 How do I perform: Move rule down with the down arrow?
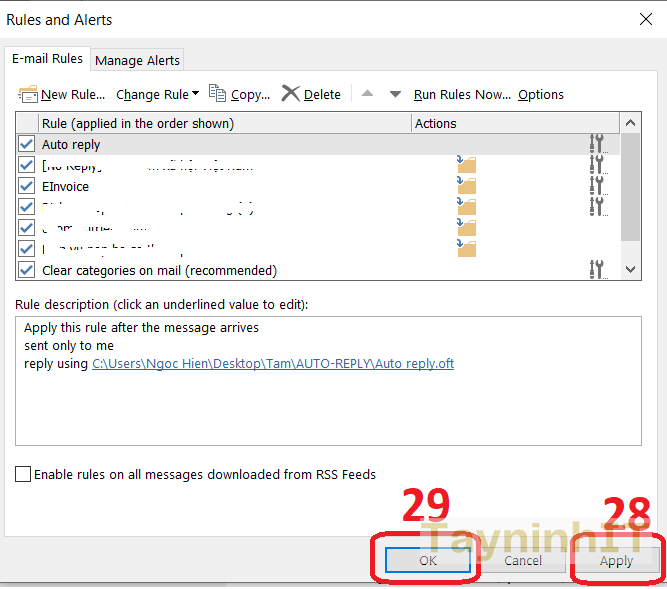395,94
